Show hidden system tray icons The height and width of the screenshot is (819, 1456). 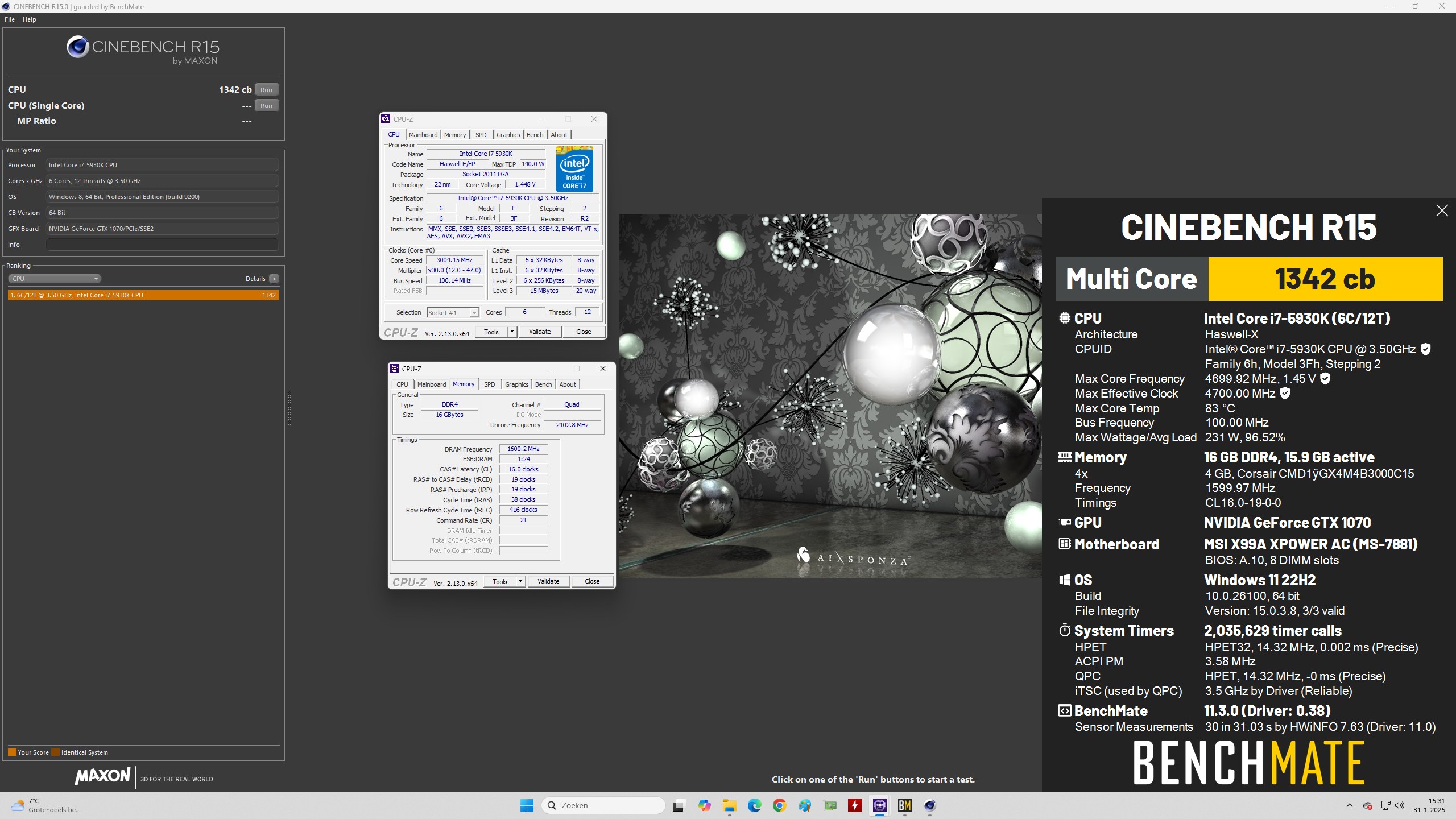[x=1349, y=805]
